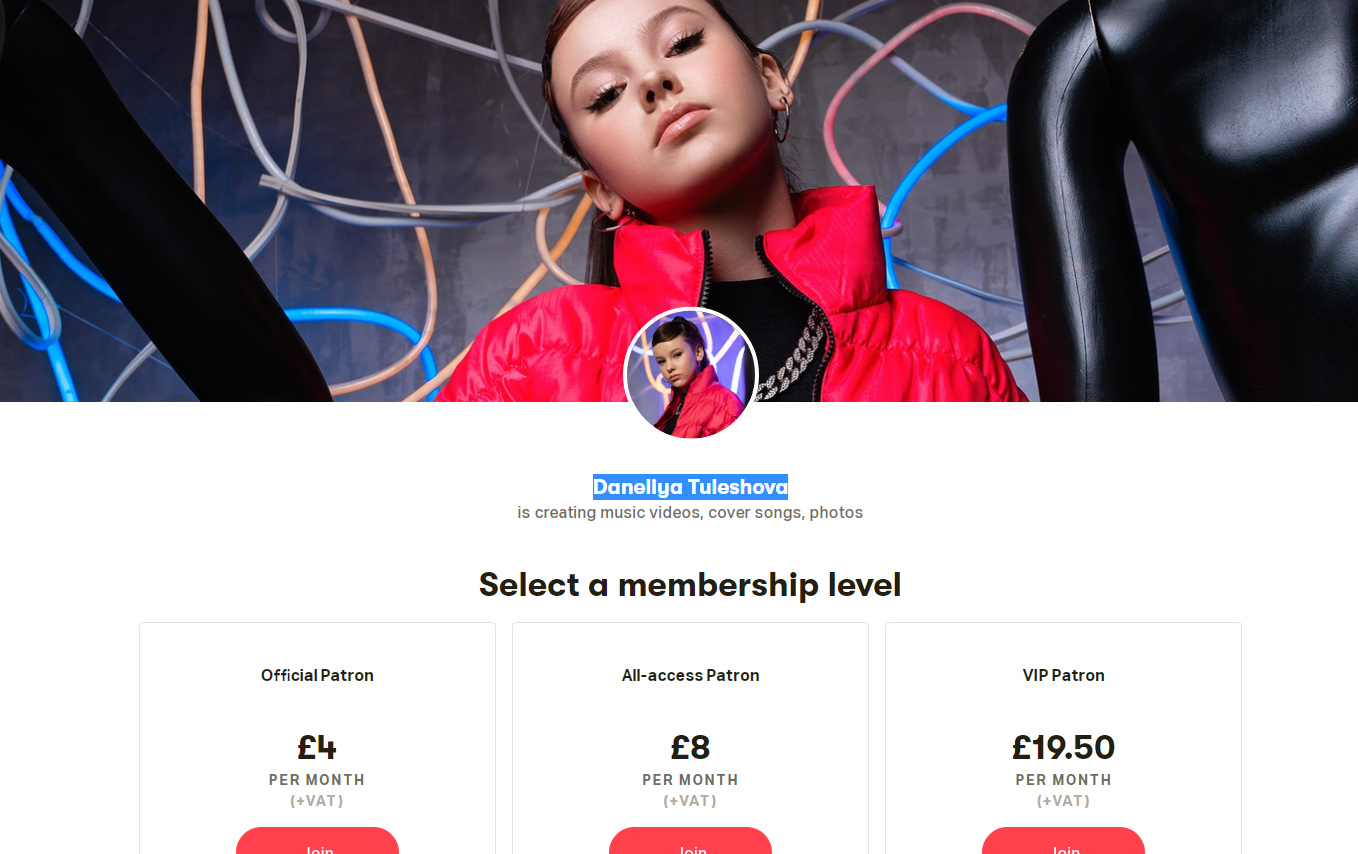
Task: Click 'PER MONTH' under the £8 price
Action: point(690,780)
